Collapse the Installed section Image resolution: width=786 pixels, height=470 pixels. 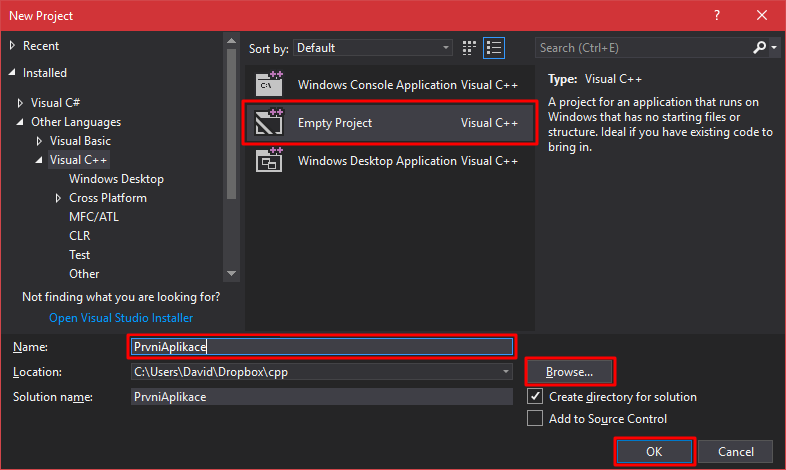[13, 73]
